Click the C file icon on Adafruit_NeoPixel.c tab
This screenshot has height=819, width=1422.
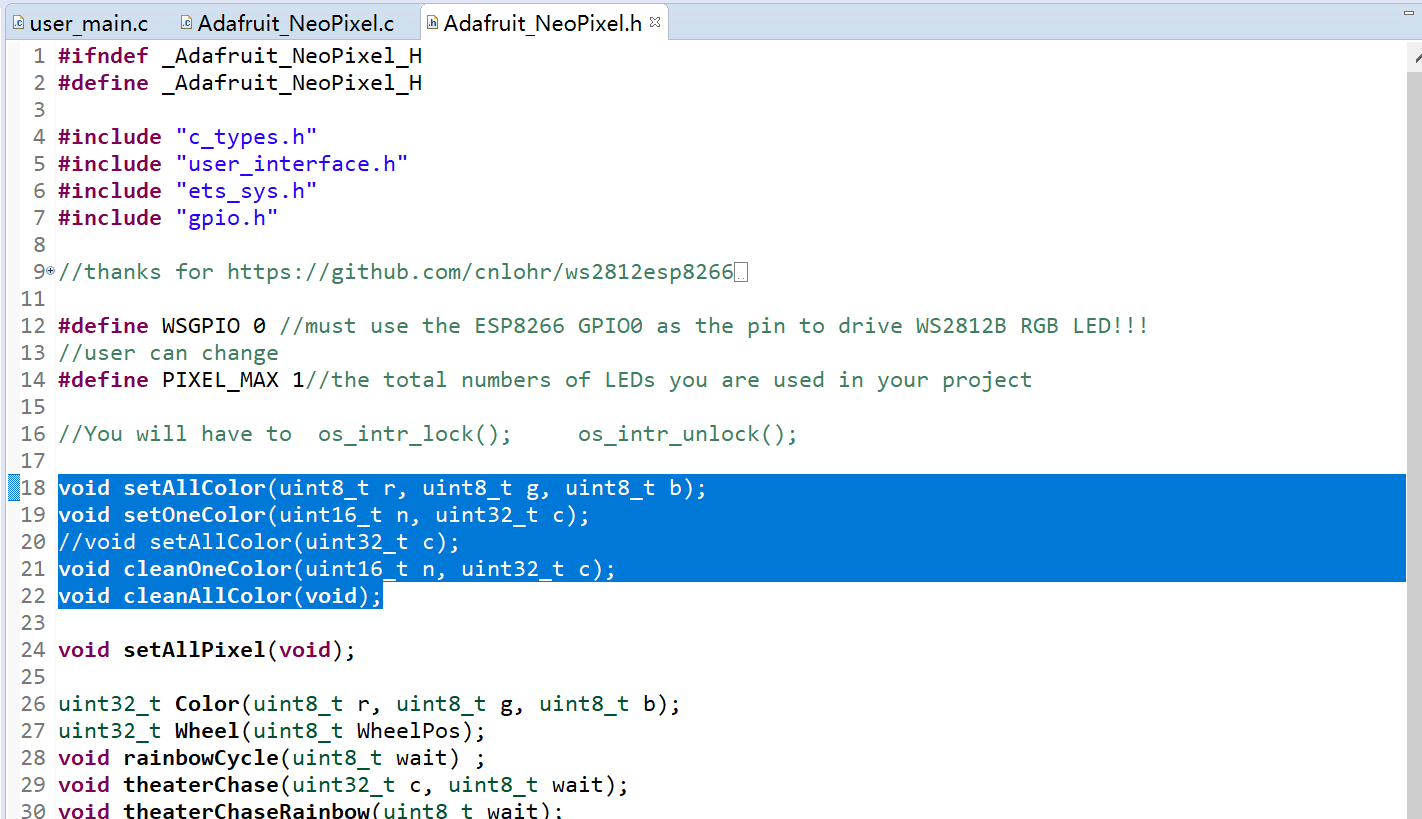point(187,22)
